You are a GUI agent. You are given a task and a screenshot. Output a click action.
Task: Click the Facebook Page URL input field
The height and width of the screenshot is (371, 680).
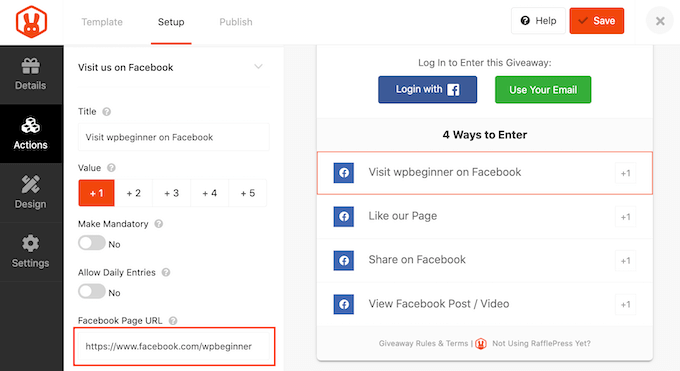point(174,346)
